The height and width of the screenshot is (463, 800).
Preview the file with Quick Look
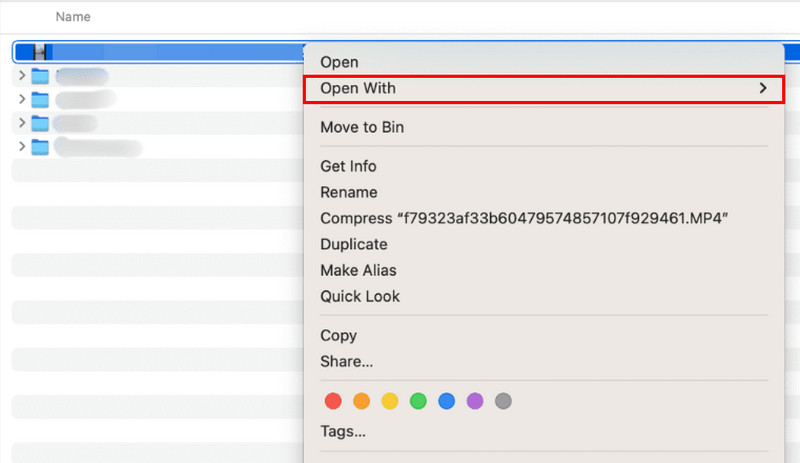pos(359,296)
